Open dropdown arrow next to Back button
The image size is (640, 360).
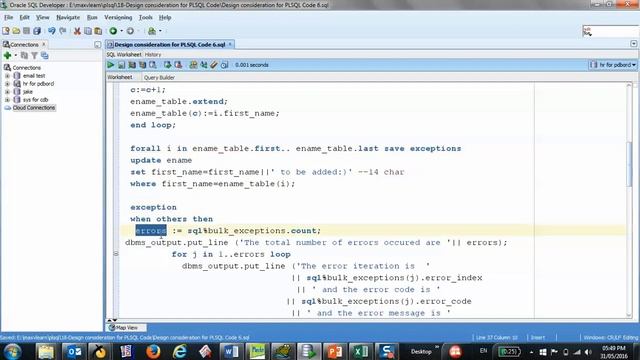pos(121,31)
